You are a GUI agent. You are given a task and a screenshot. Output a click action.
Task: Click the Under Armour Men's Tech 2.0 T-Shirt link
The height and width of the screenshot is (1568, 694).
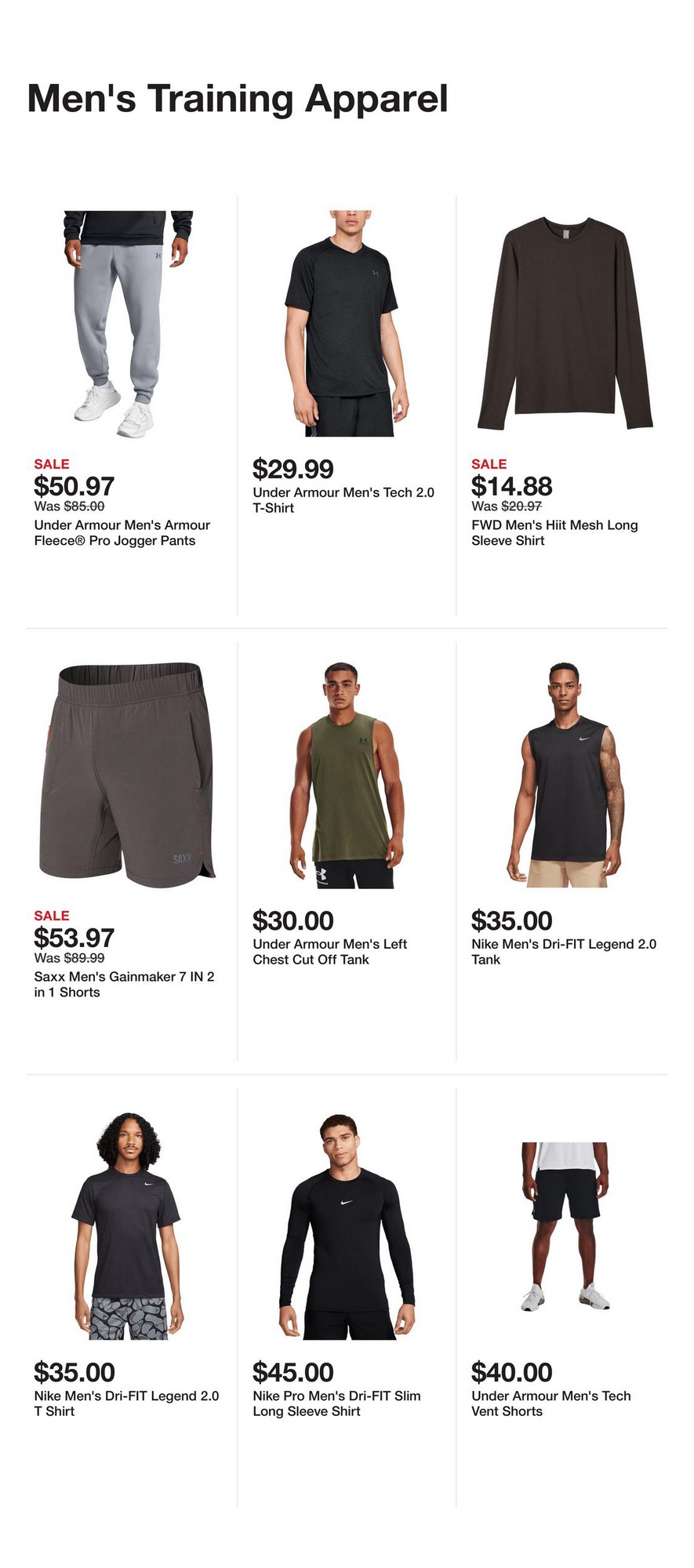(343, 500)
